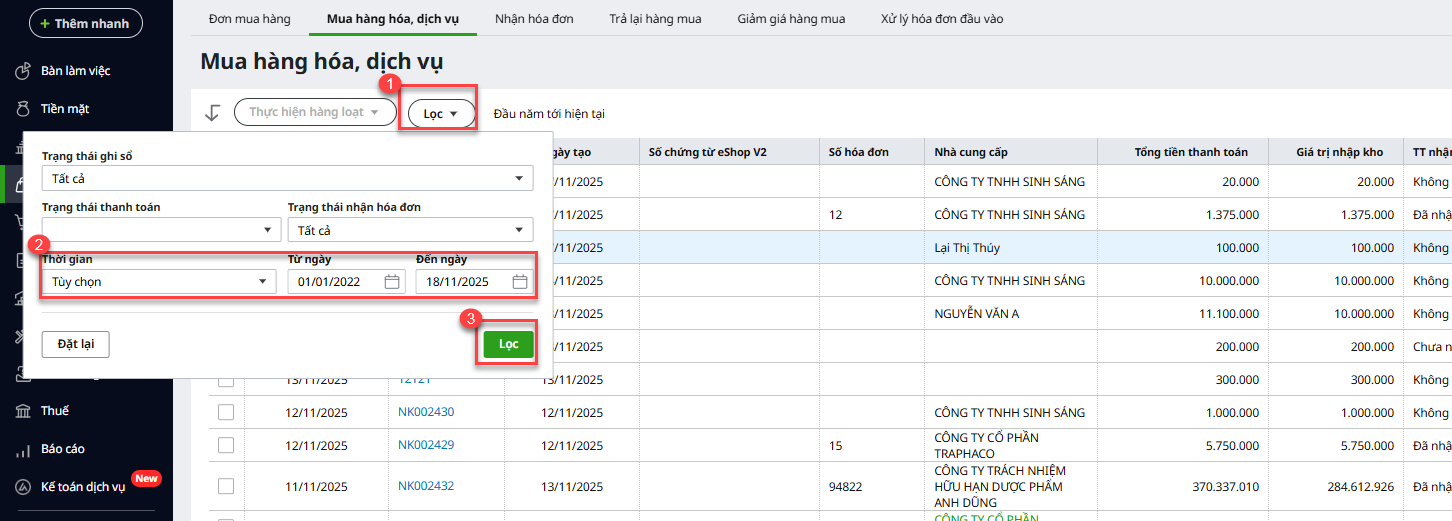Expand the Trạng thái ghi sổ dropdown
Screen dimensions: 1452x521
coord(518,179)
